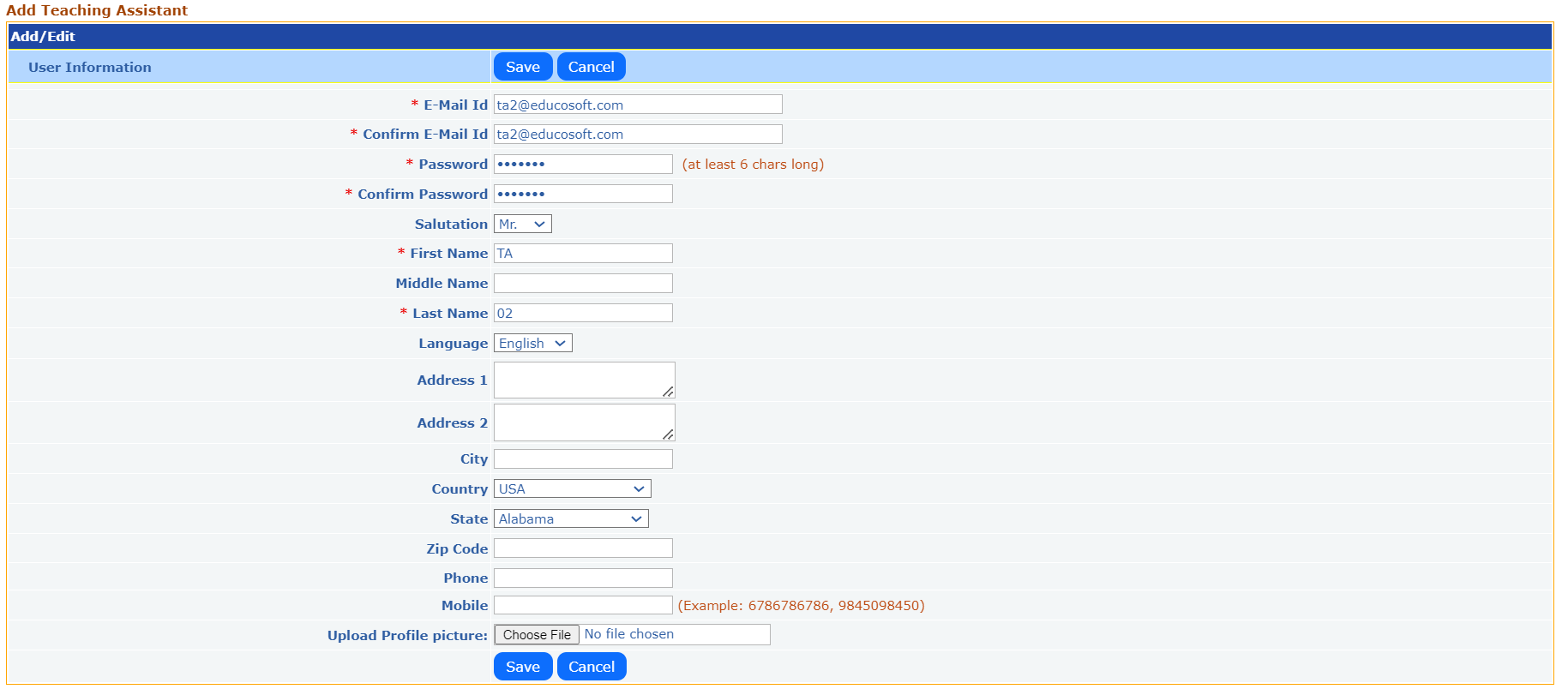The image size is (1568, 689).
Task: Click the Confirm Password field
Action: pos(583,194)
